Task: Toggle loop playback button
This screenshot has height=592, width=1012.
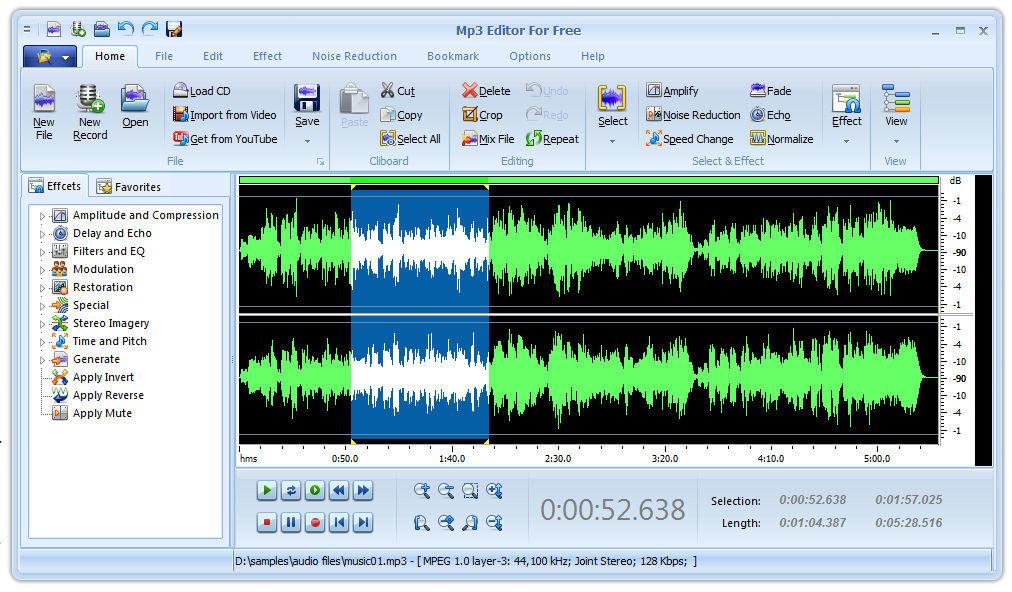Action: point(291,490)
